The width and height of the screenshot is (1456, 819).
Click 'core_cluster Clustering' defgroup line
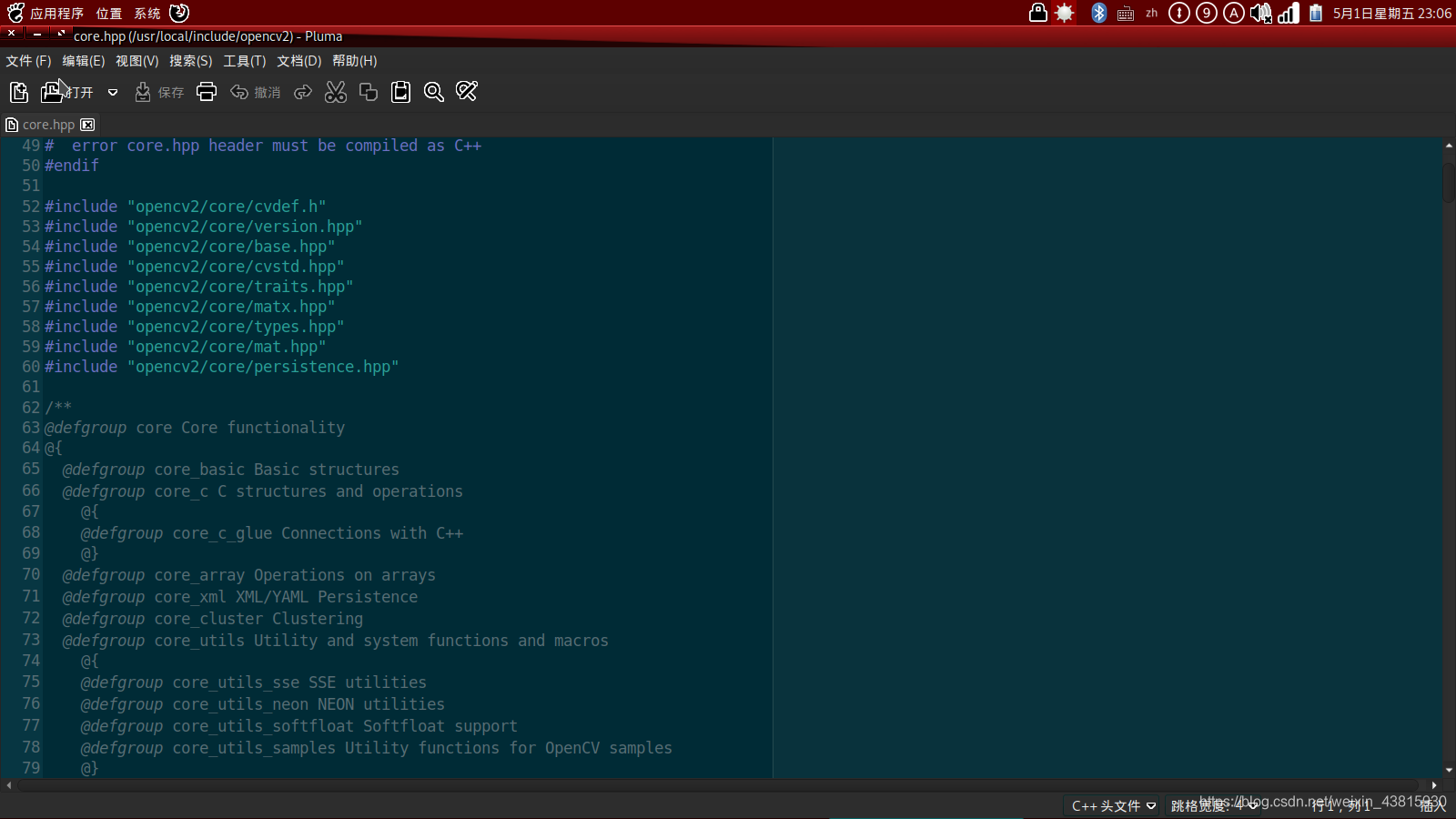[213, 619]
